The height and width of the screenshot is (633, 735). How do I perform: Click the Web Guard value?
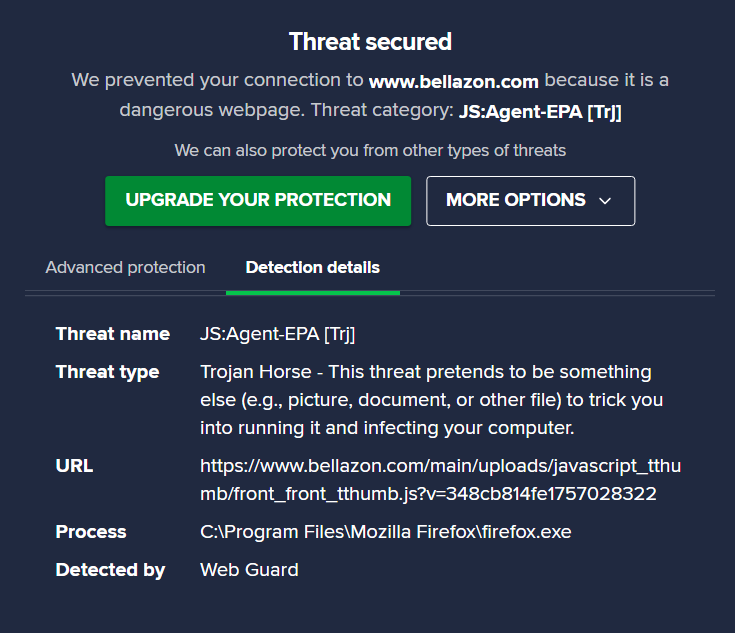pos(249,570)
